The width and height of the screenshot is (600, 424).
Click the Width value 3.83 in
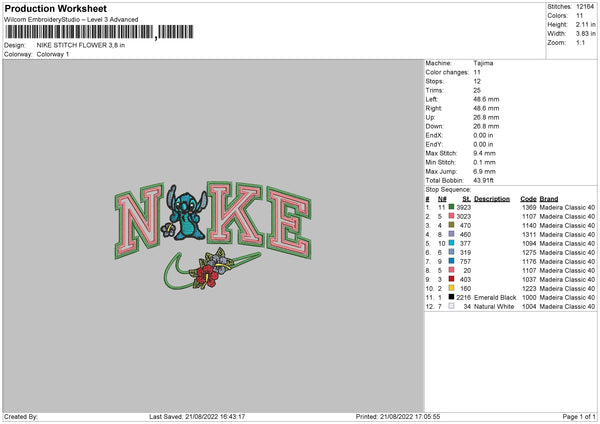point(585,34)
